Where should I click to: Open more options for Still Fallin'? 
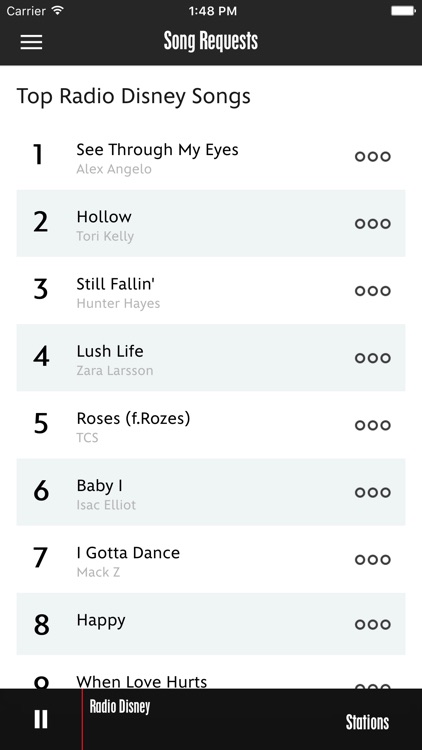(373, 291)
